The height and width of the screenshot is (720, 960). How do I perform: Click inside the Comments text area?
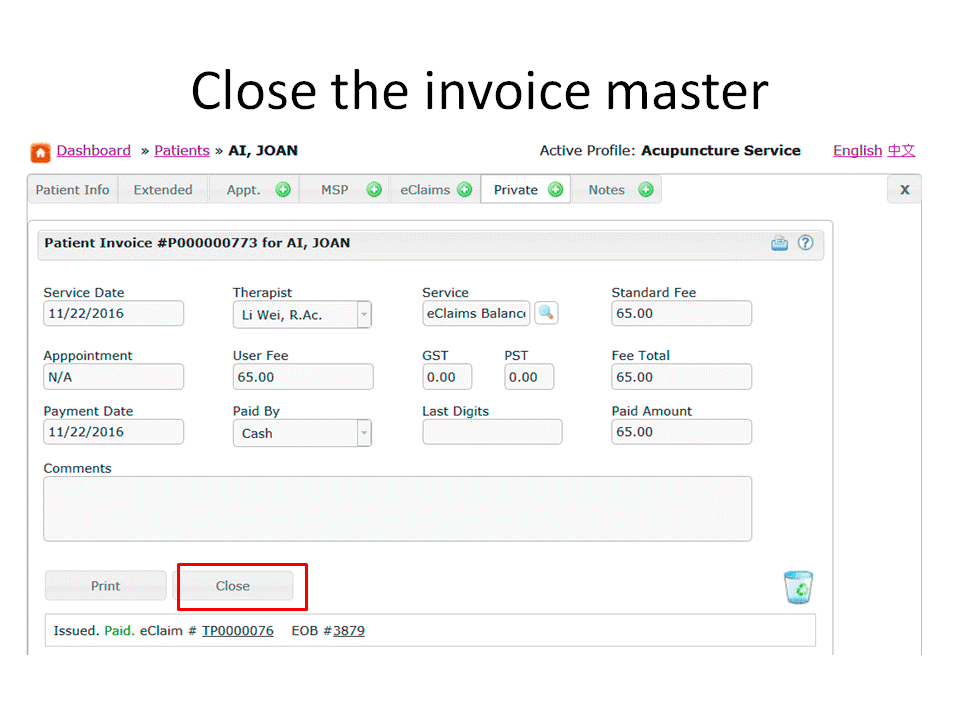(396, 508)
